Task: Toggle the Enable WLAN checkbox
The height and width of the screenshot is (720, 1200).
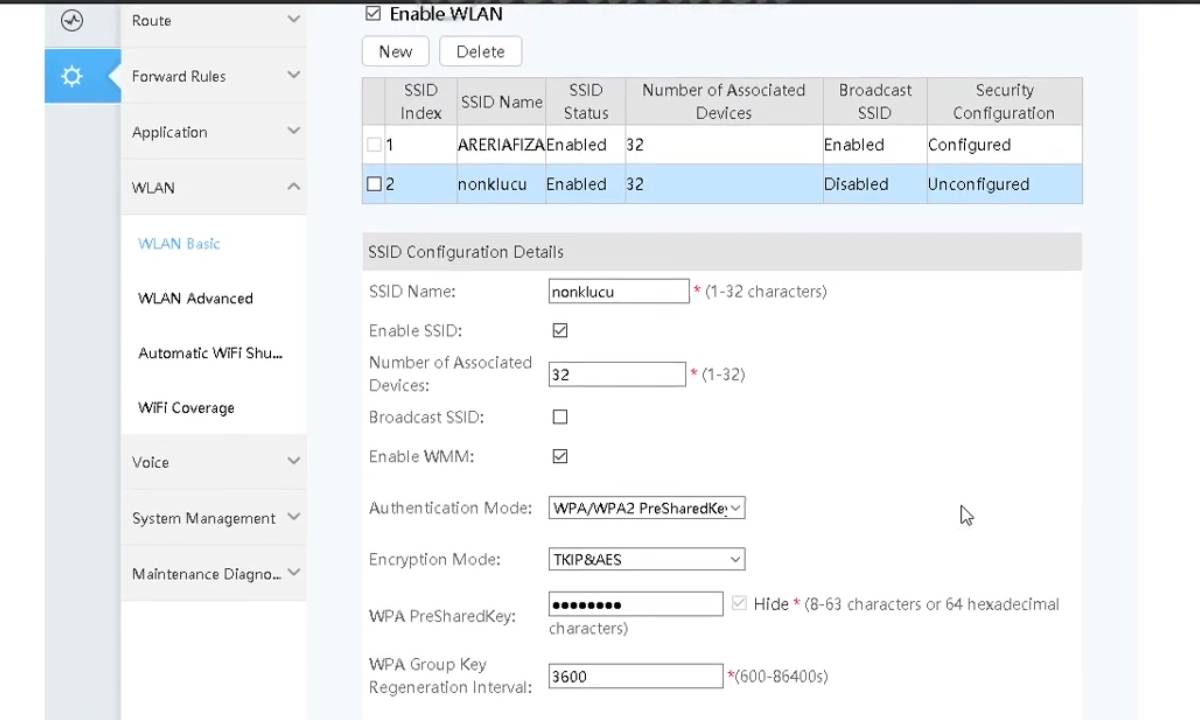Action: click(x=373, y=14)
